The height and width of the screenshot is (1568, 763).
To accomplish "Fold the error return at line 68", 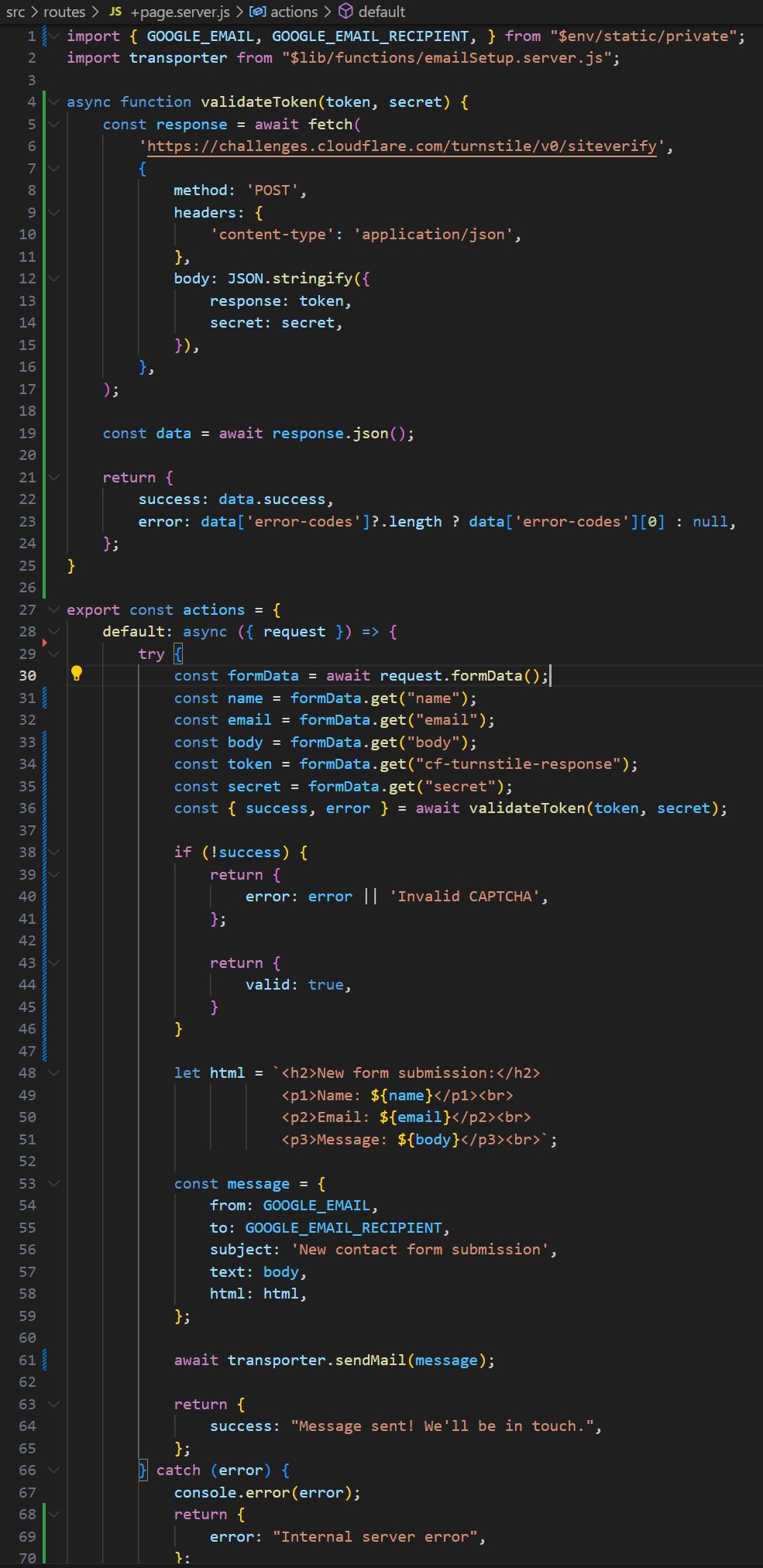I will click(x=53, y=1514).
